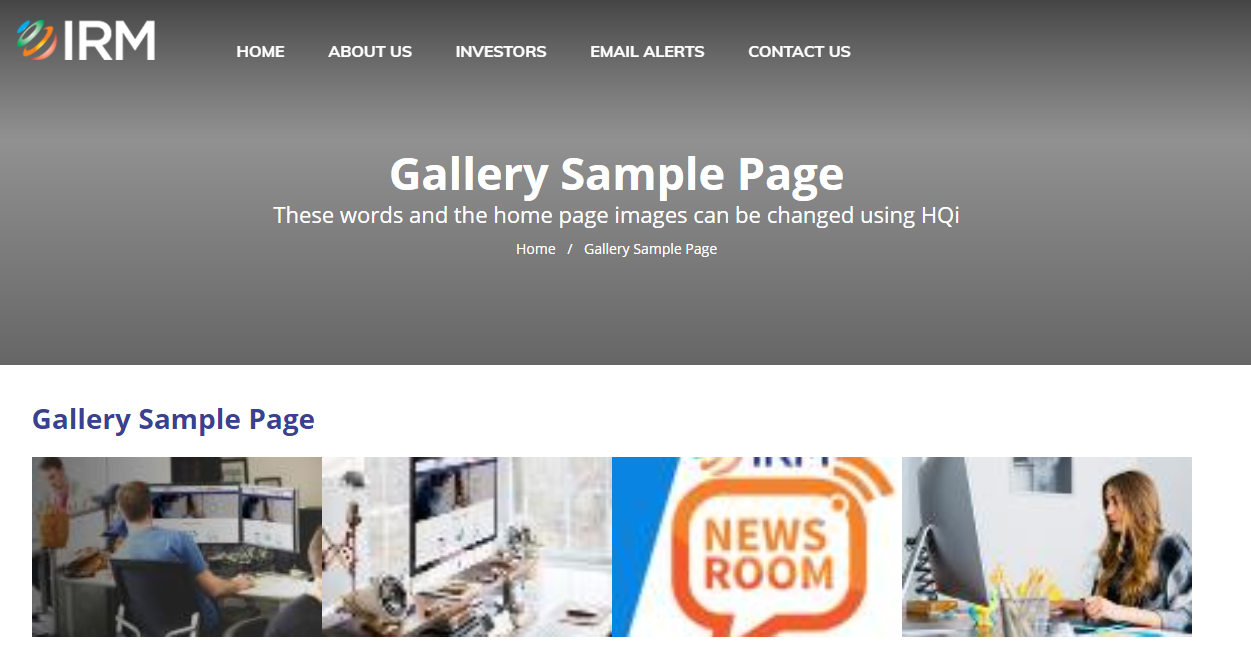
Task: Open the CONTACT US page
Action: point(799,51)
